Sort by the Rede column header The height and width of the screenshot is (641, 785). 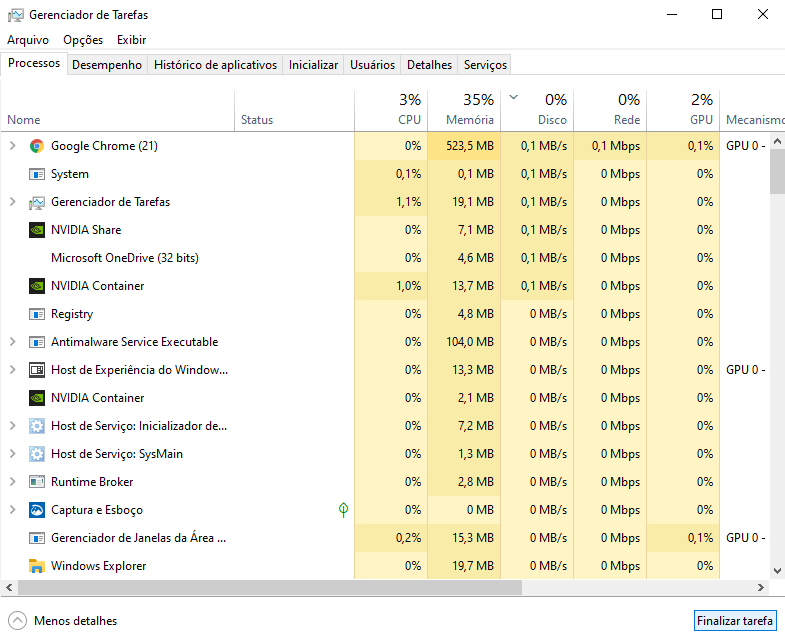coord(610,111)
